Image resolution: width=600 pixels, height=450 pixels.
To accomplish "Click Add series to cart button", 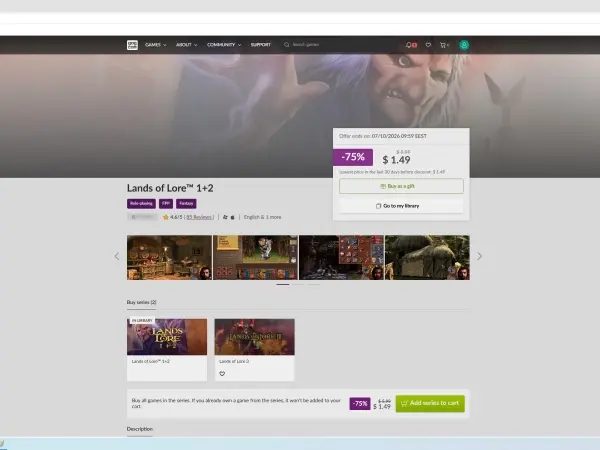I will click(x=430, y=403).
